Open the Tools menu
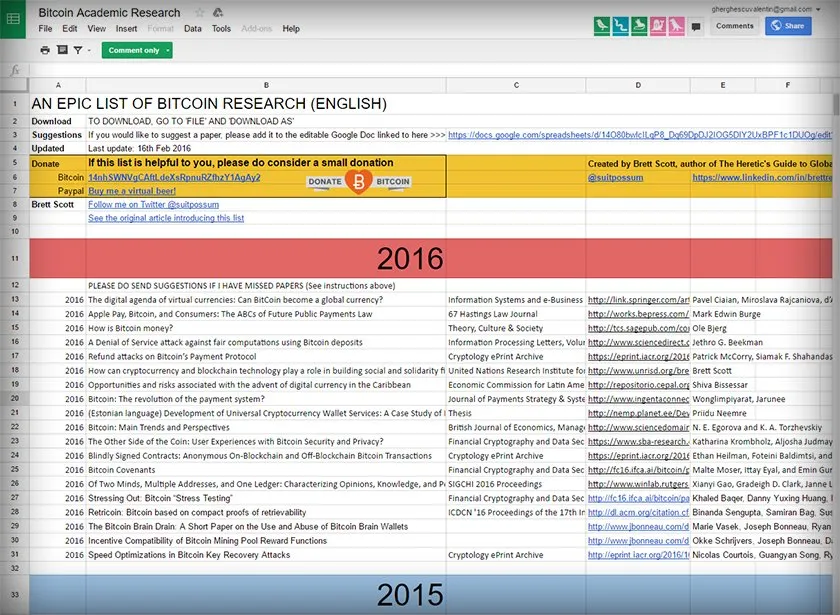 click(x=221, y=28)
